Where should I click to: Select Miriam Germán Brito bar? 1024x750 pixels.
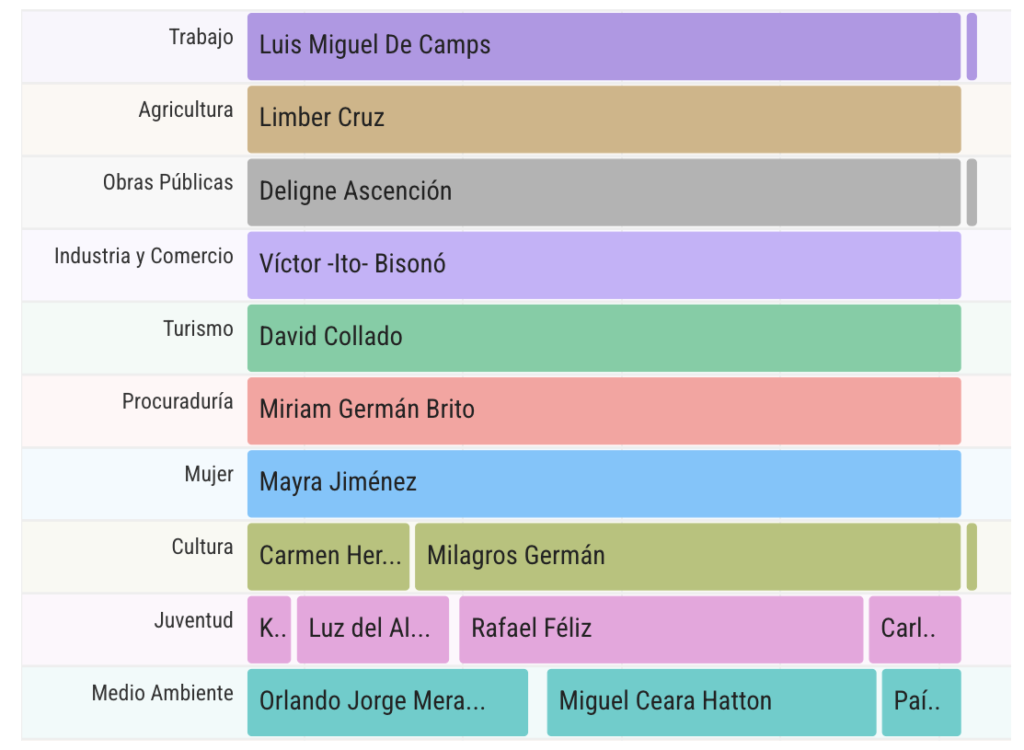click(604, 410)
